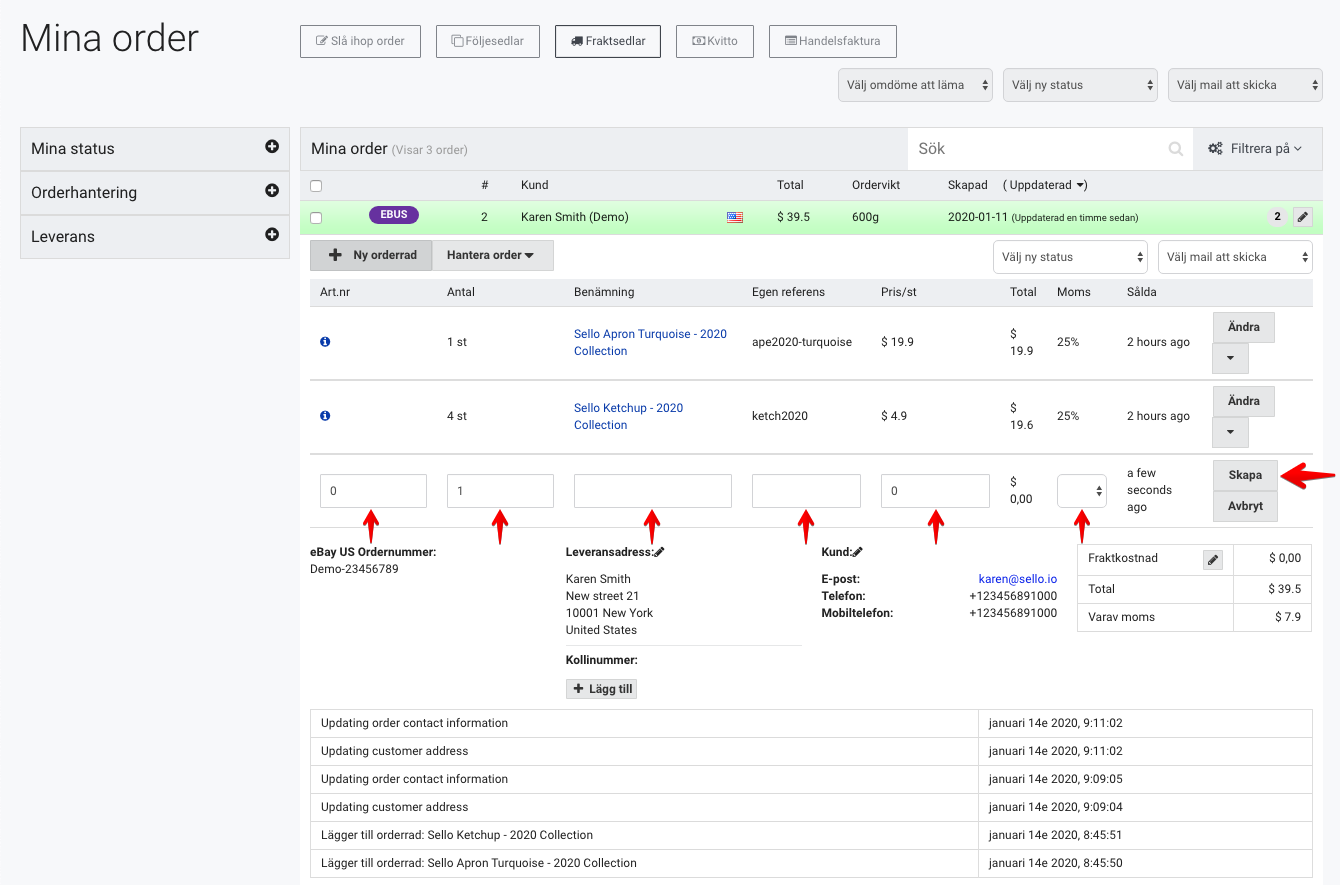
Task: Click Lägg till under Kollinummer
Action: [601, 689]
